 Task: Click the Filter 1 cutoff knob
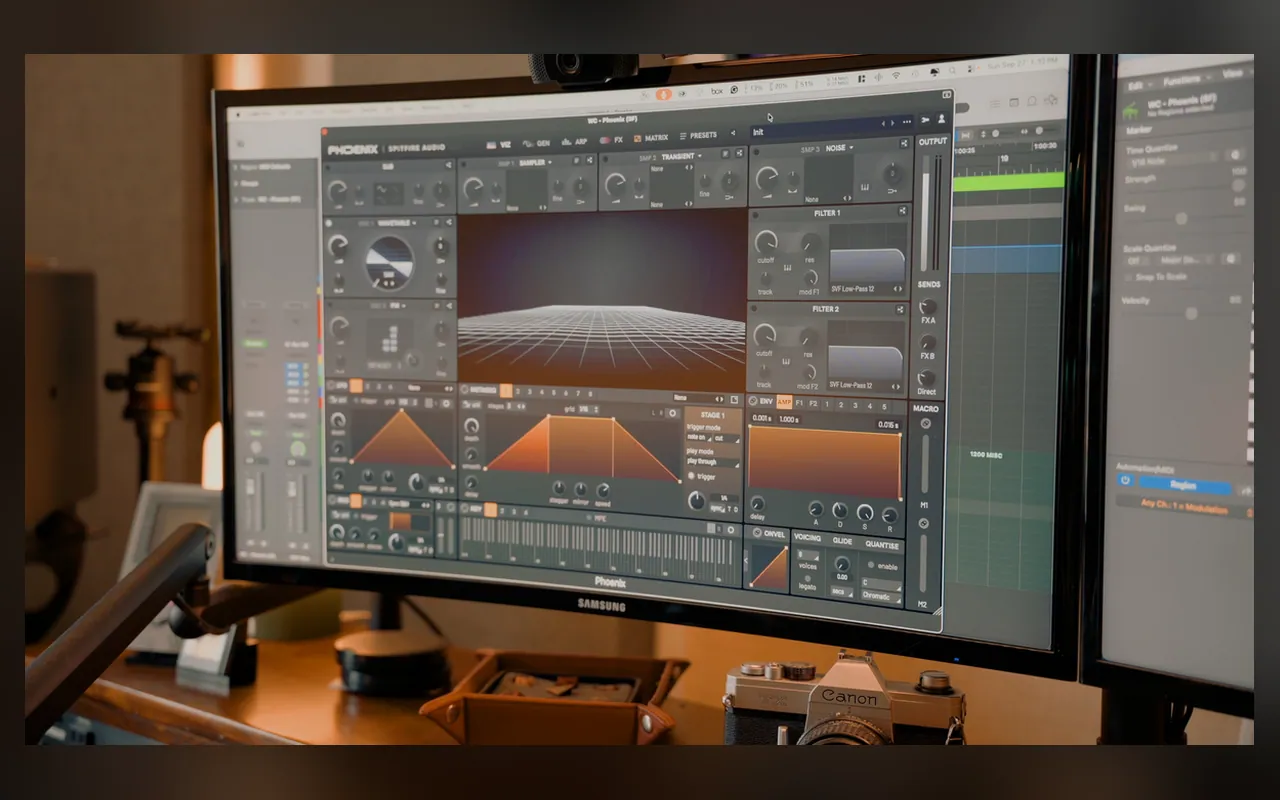pos(765,241)
